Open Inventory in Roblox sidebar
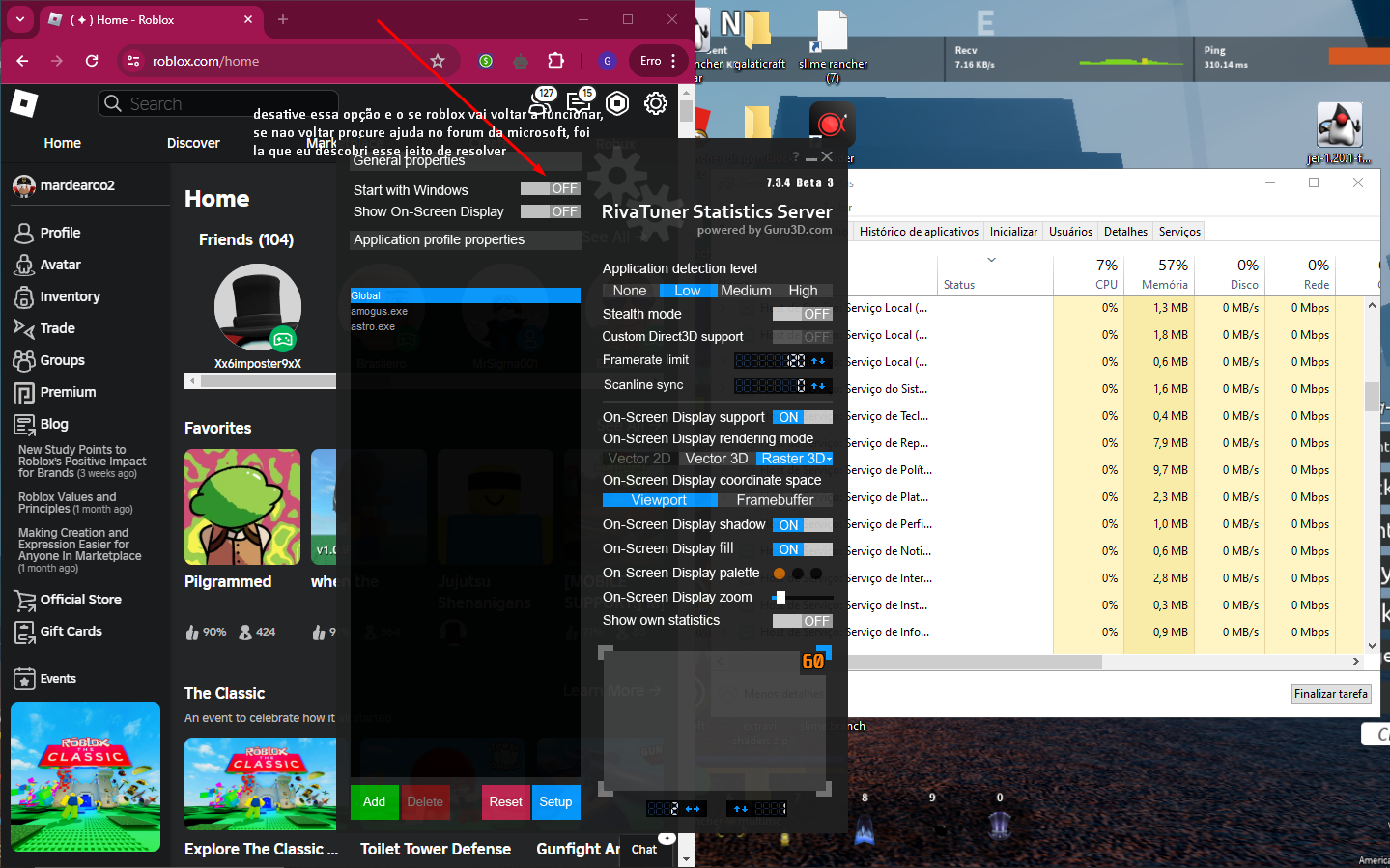The height and width of the screenshot is (868, 1390). [58, 296]
